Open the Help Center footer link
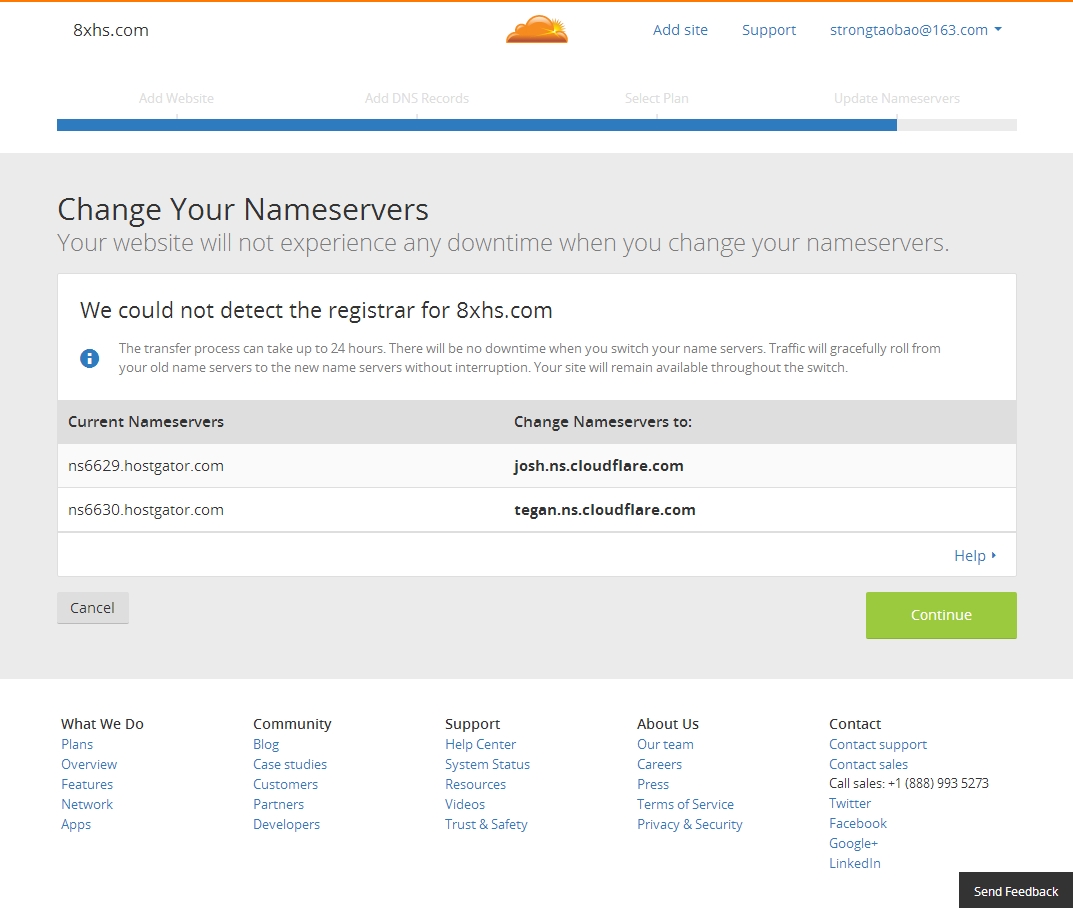The height and width of the screenshot is (908, 1073). click(480, 744)
